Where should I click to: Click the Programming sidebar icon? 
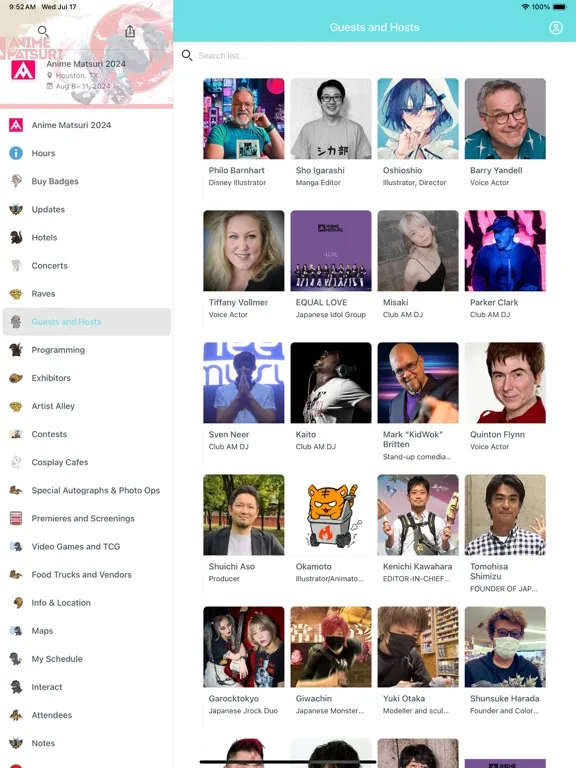(16, 350)
